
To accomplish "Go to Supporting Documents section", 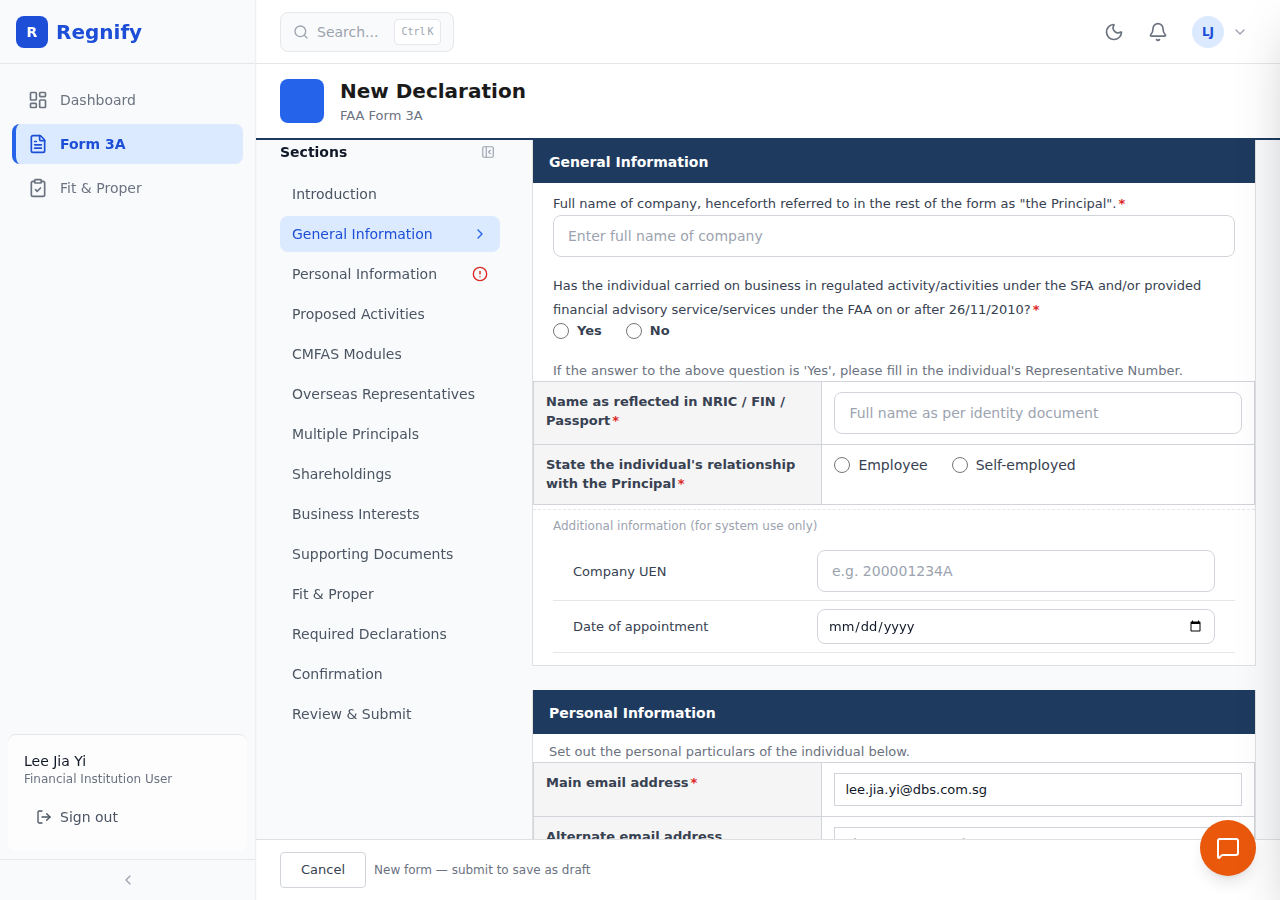I will (x=390, y=554).
